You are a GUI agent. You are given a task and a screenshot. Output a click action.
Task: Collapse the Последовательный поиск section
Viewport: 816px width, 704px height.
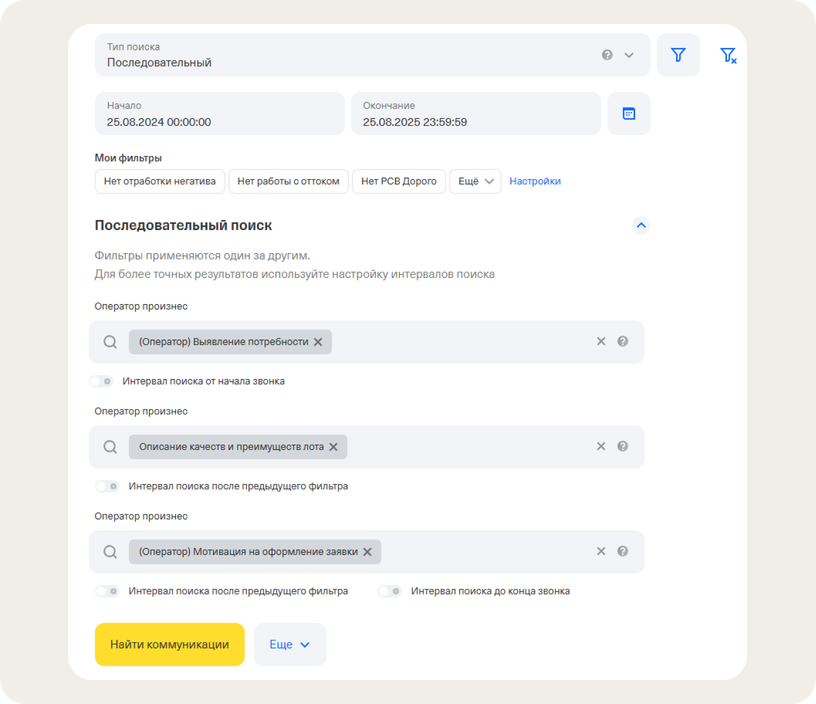coord(641,225)
